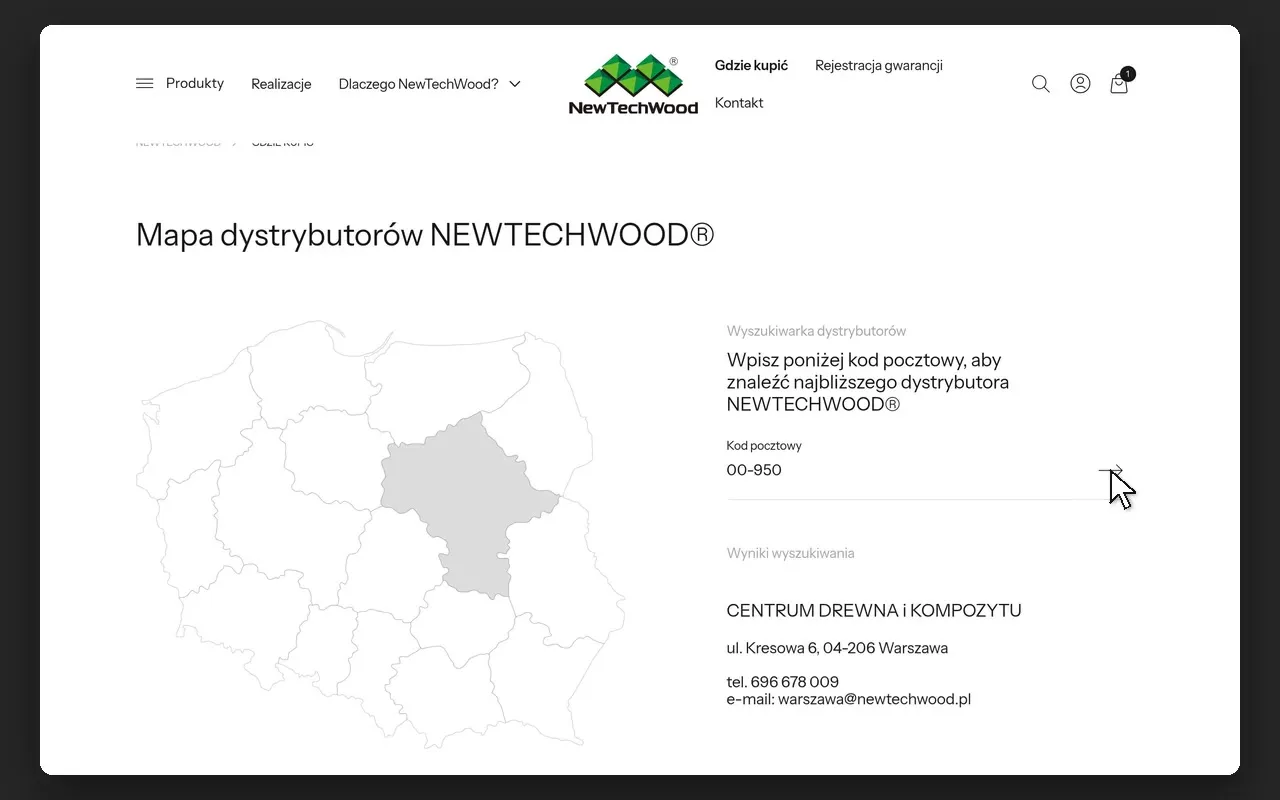
Task: Open the Produkty hamburger menu icon
Action: pyautogui.click(x=145, y=83)
